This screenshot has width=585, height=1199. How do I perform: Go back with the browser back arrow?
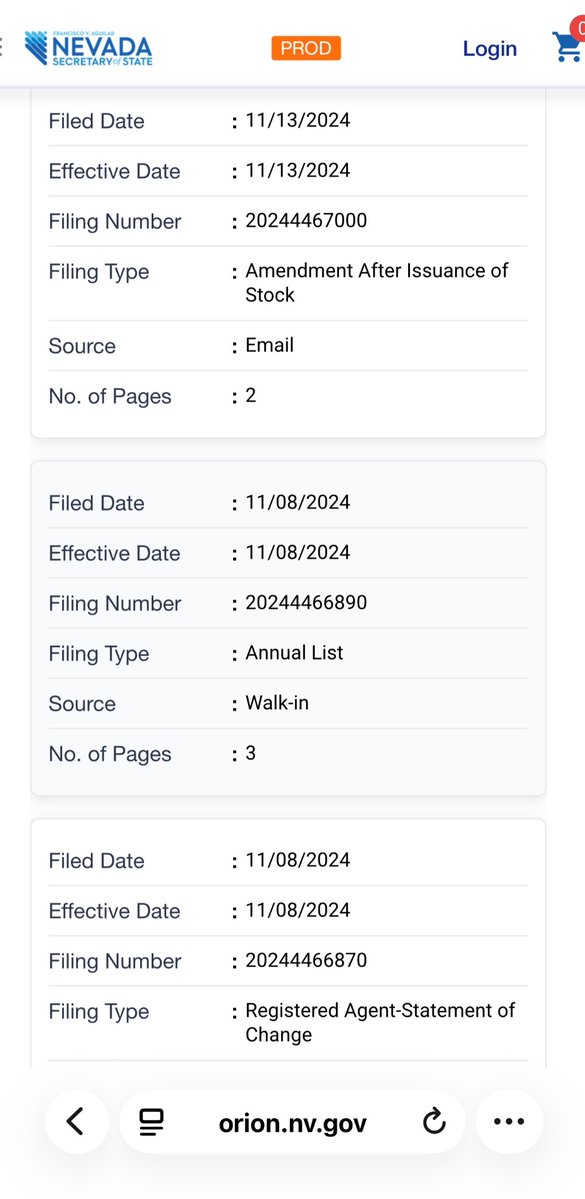click(75, 1122)
